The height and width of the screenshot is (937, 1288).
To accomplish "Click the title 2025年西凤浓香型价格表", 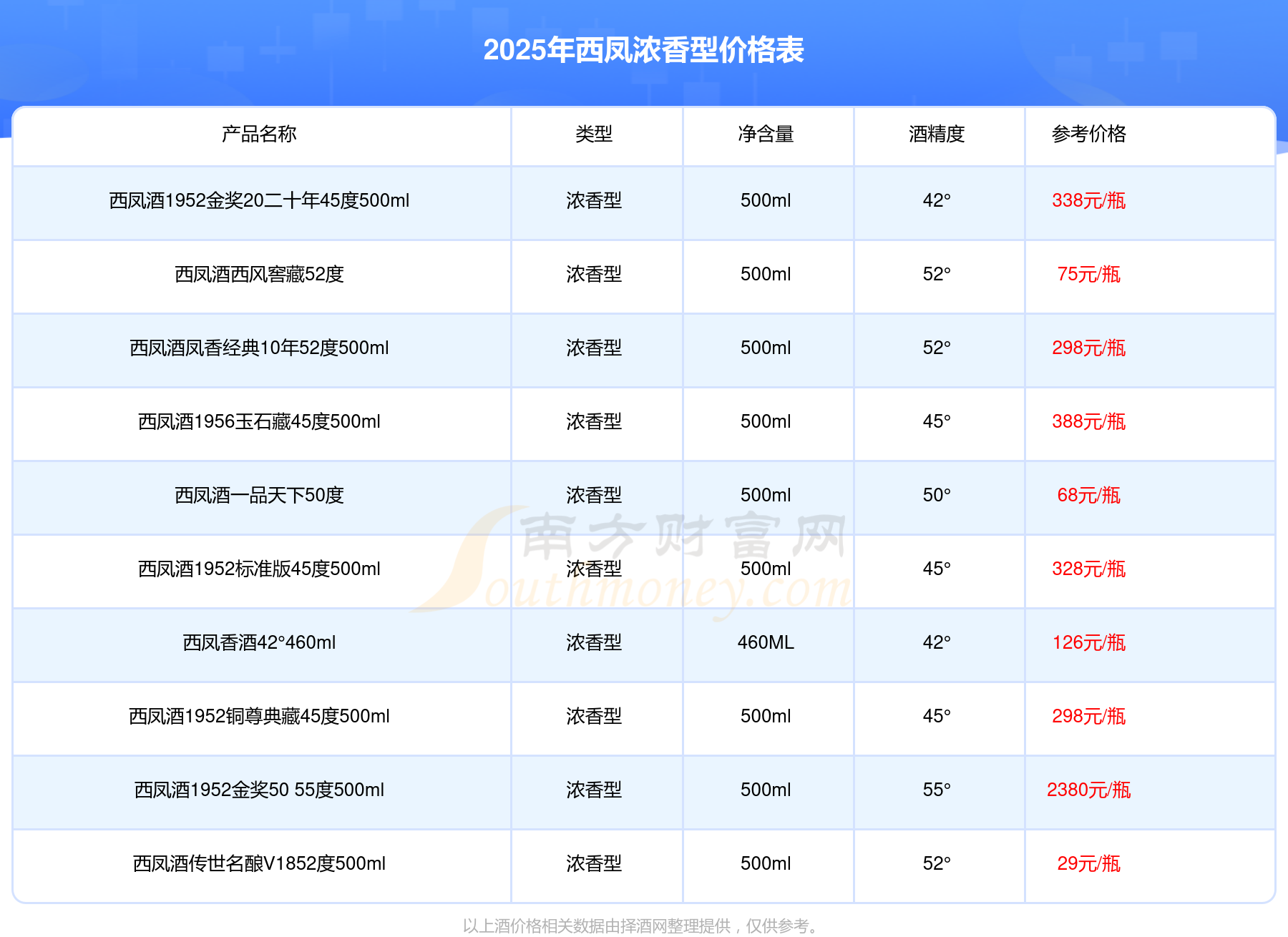I will click(643, 50).
